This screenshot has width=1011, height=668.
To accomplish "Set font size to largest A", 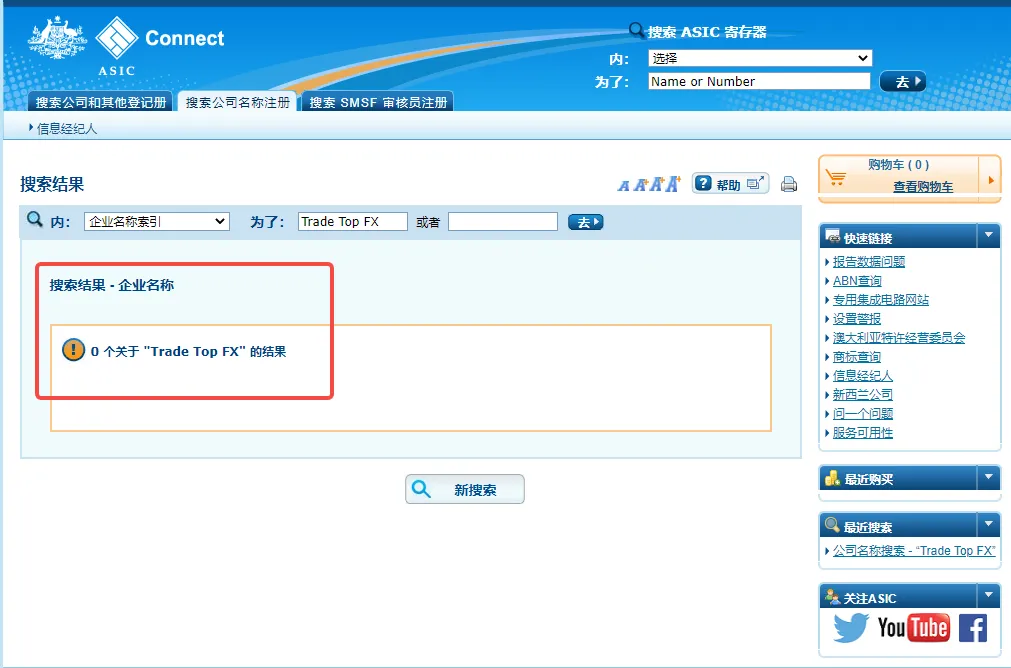I will click(672, 184).
